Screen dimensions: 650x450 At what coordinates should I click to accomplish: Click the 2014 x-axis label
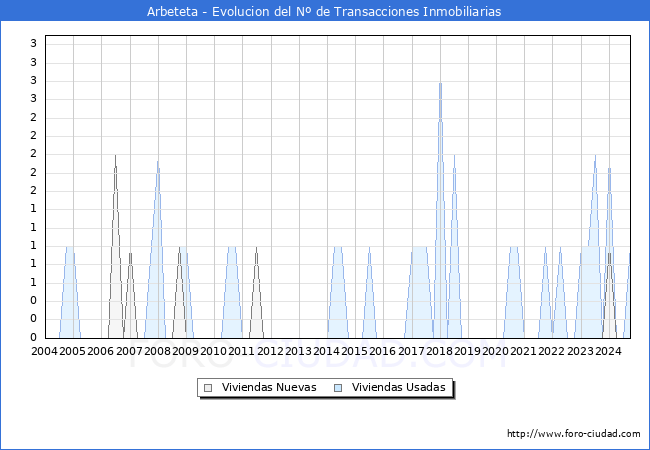(x=326, y=351)
